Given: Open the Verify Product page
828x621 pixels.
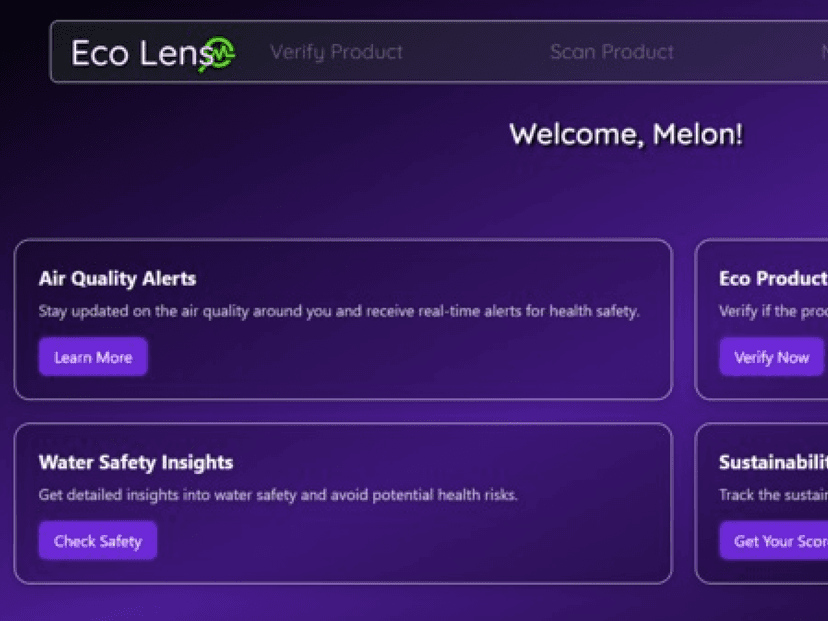Looking at the screenshot, I should (336, 52).
